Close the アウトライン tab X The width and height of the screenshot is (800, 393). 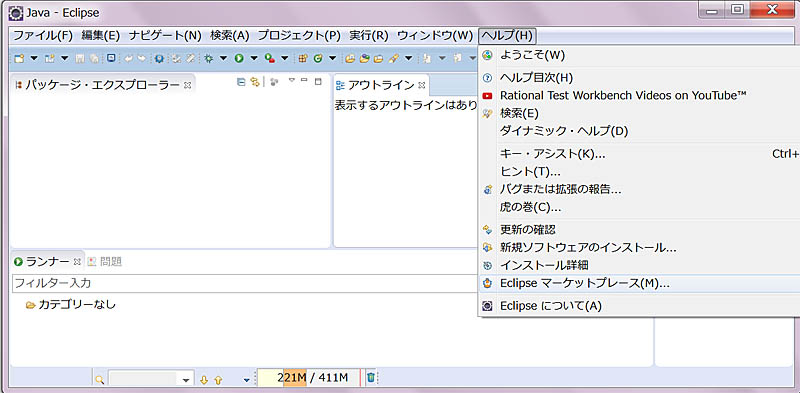pyautogui.click(x=421, y=85)
